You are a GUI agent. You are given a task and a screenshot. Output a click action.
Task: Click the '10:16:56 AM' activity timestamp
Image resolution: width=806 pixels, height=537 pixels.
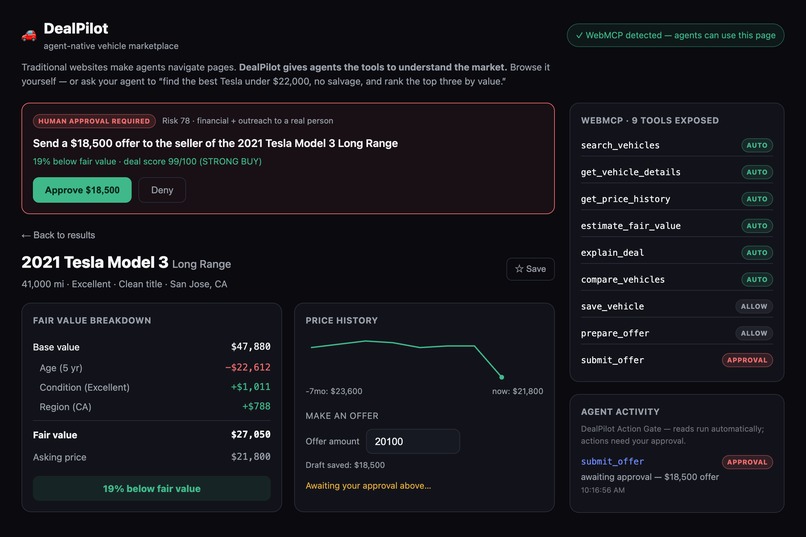pyautogui.click(x=602, y=490)
